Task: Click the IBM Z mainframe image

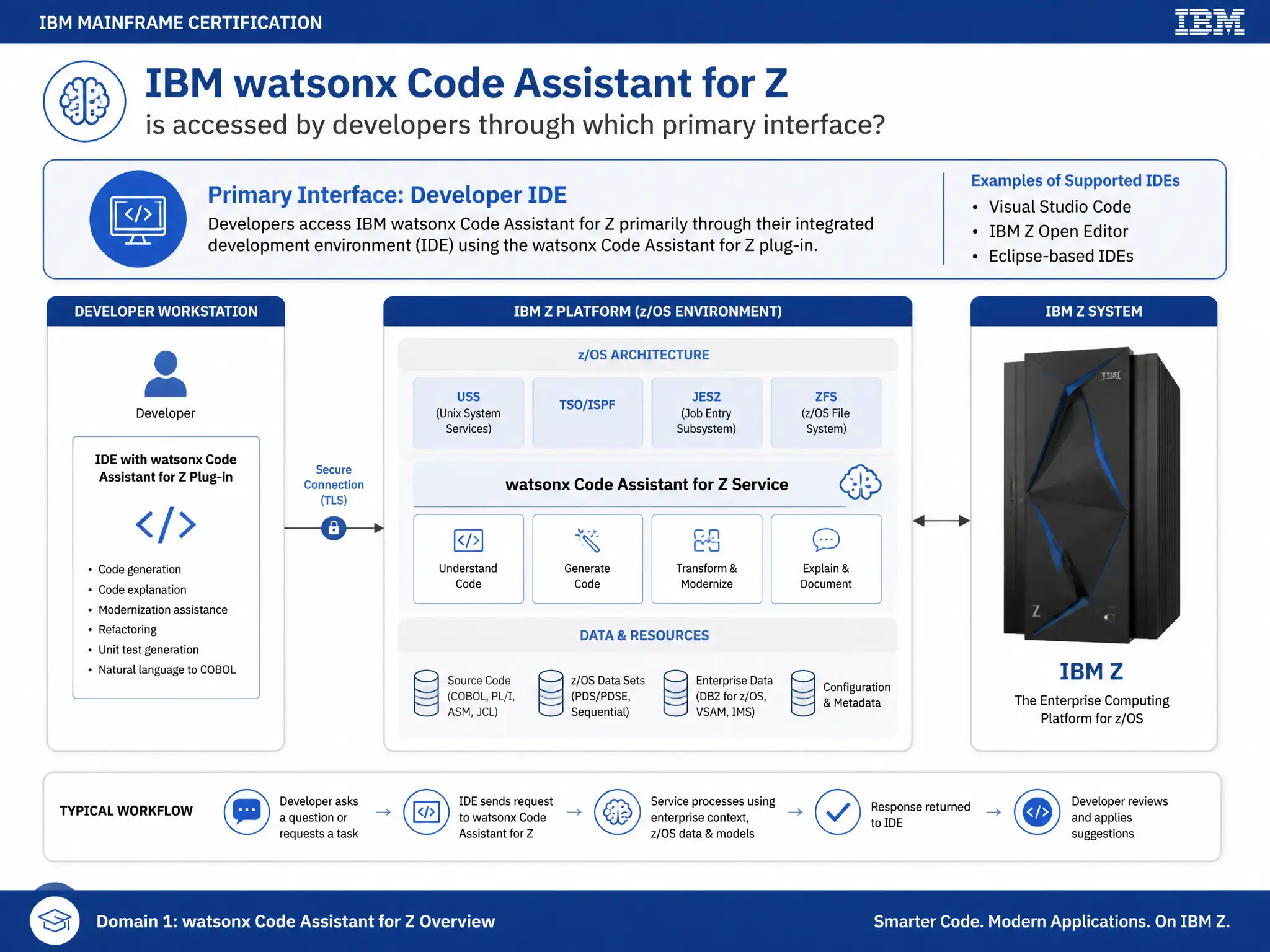Action: [1092, 495]
